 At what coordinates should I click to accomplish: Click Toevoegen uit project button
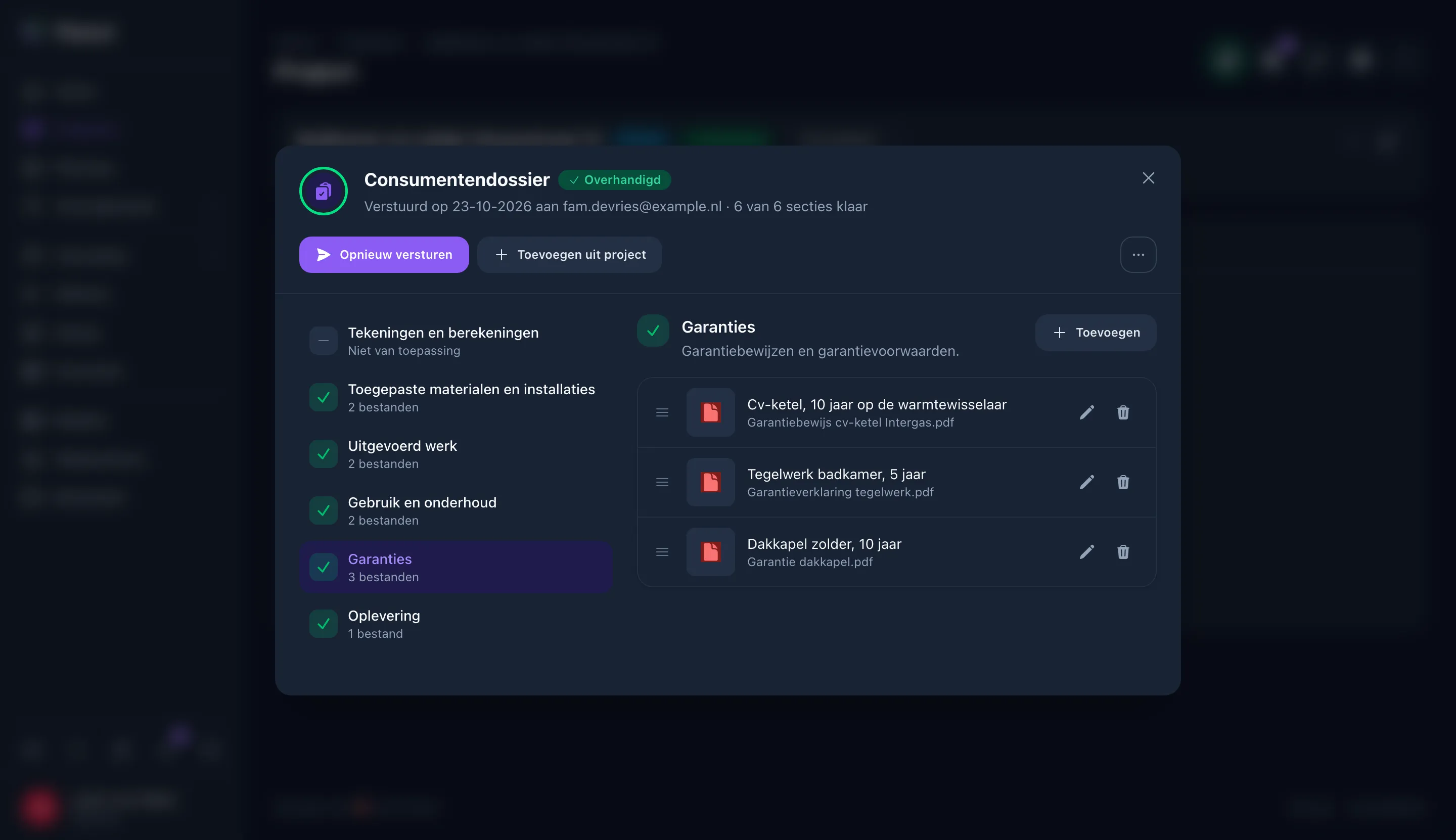click(x=570, y=254)
